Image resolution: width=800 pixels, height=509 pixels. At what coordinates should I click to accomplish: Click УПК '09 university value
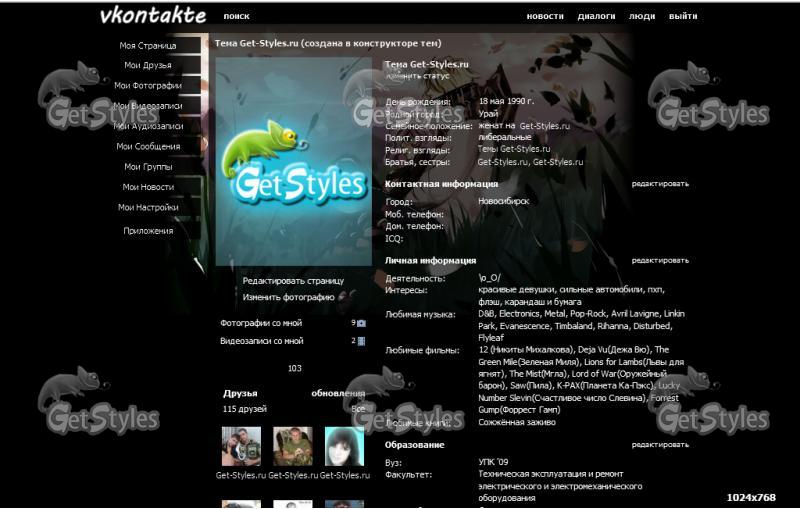click(x=493, y=462)
